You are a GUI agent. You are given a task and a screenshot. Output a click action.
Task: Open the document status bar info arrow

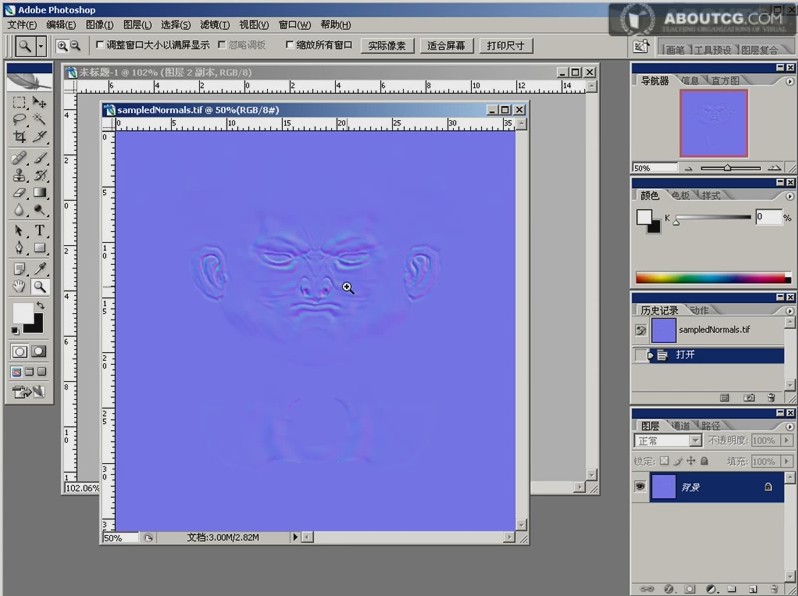295,537
